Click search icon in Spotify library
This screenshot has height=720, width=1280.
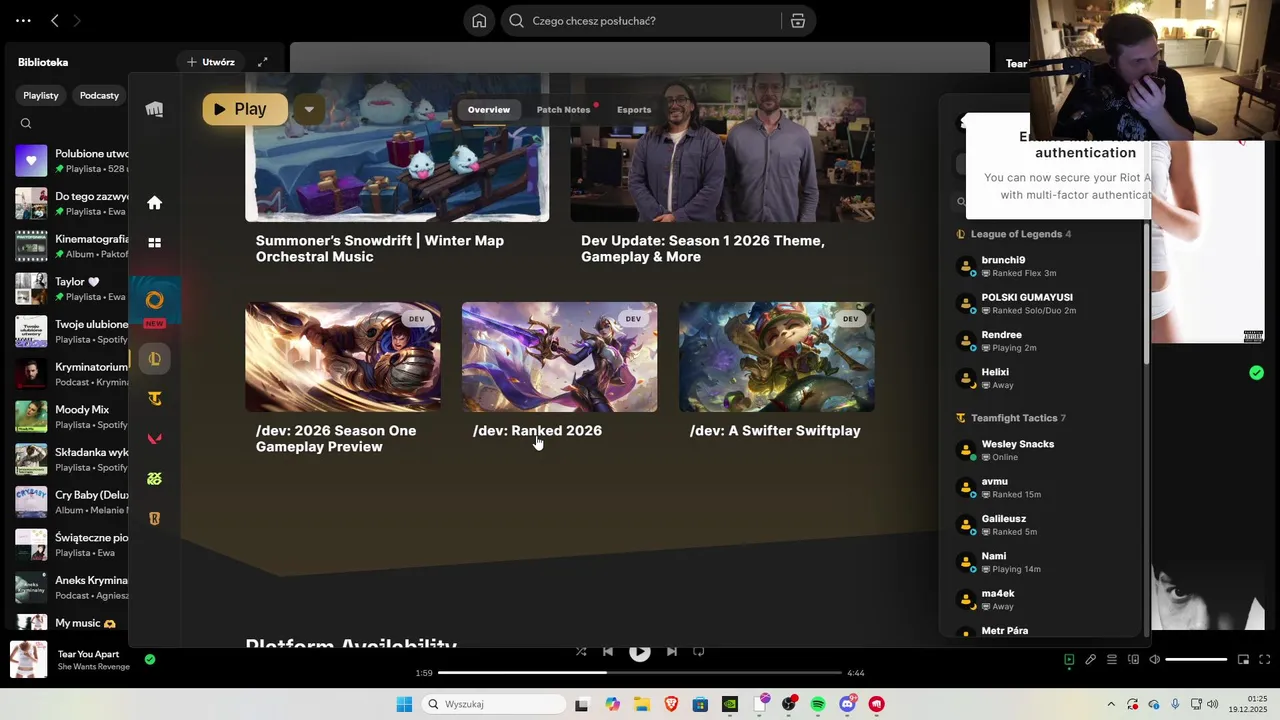(x=26, y=124)
